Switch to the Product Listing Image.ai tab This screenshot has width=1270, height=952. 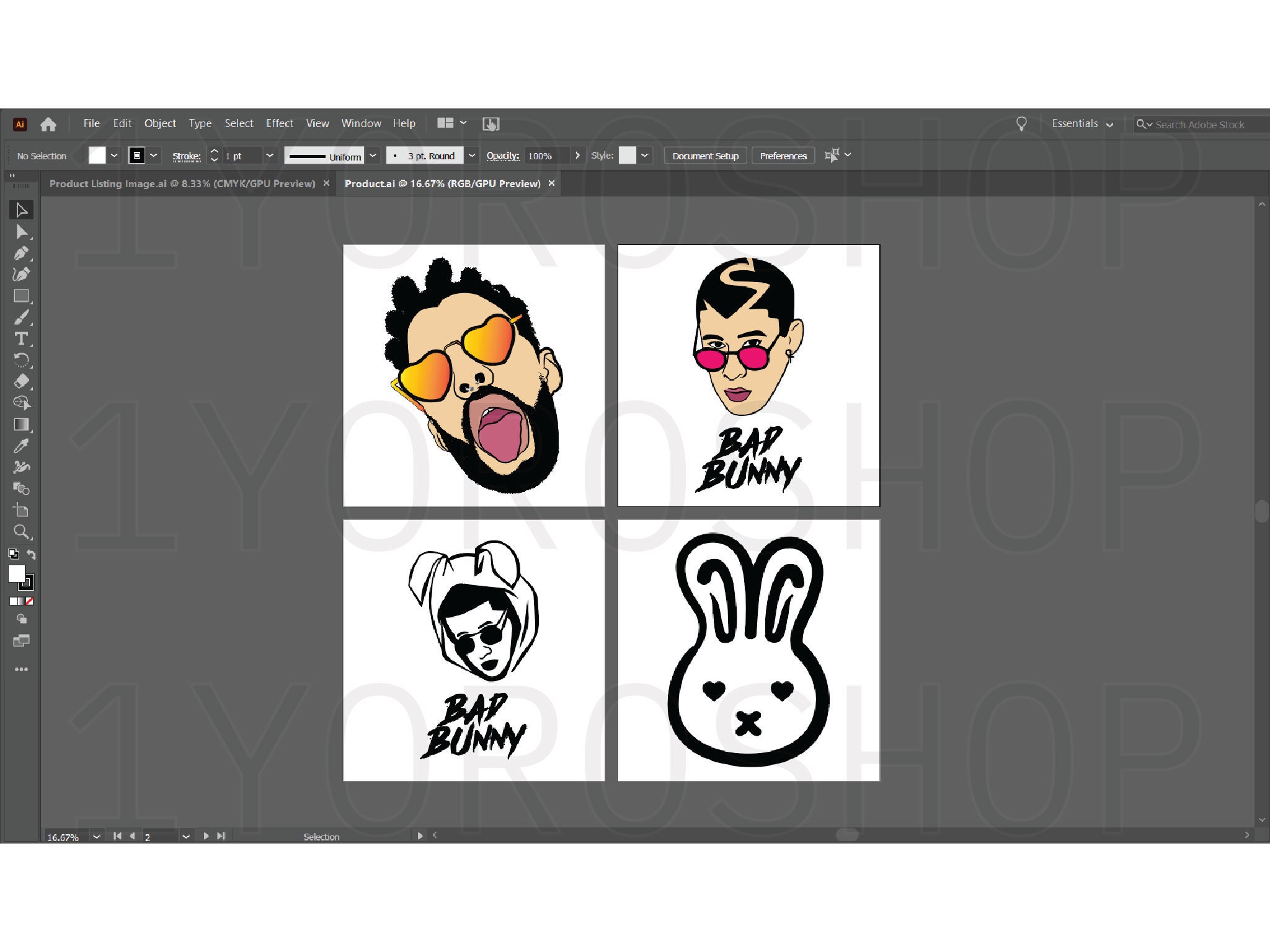click(180, 183)
